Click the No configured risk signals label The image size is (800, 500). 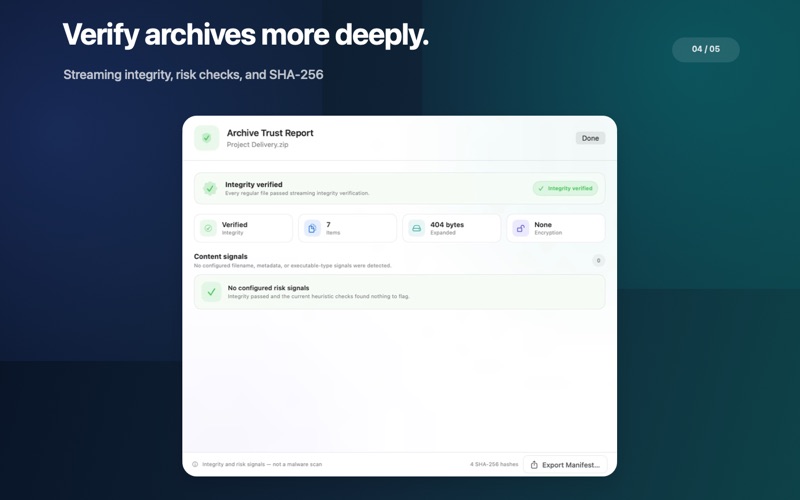point(268,288)
